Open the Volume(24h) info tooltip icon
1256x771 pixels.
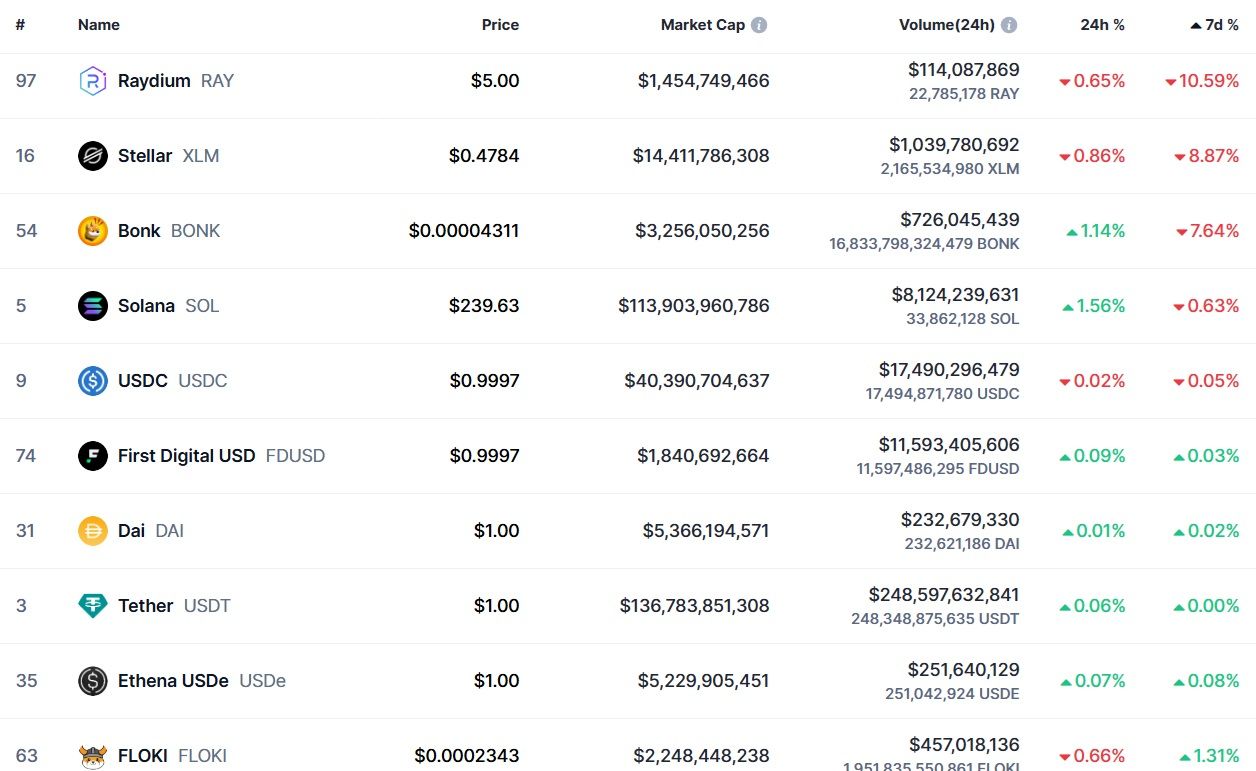click(1009, 25)
